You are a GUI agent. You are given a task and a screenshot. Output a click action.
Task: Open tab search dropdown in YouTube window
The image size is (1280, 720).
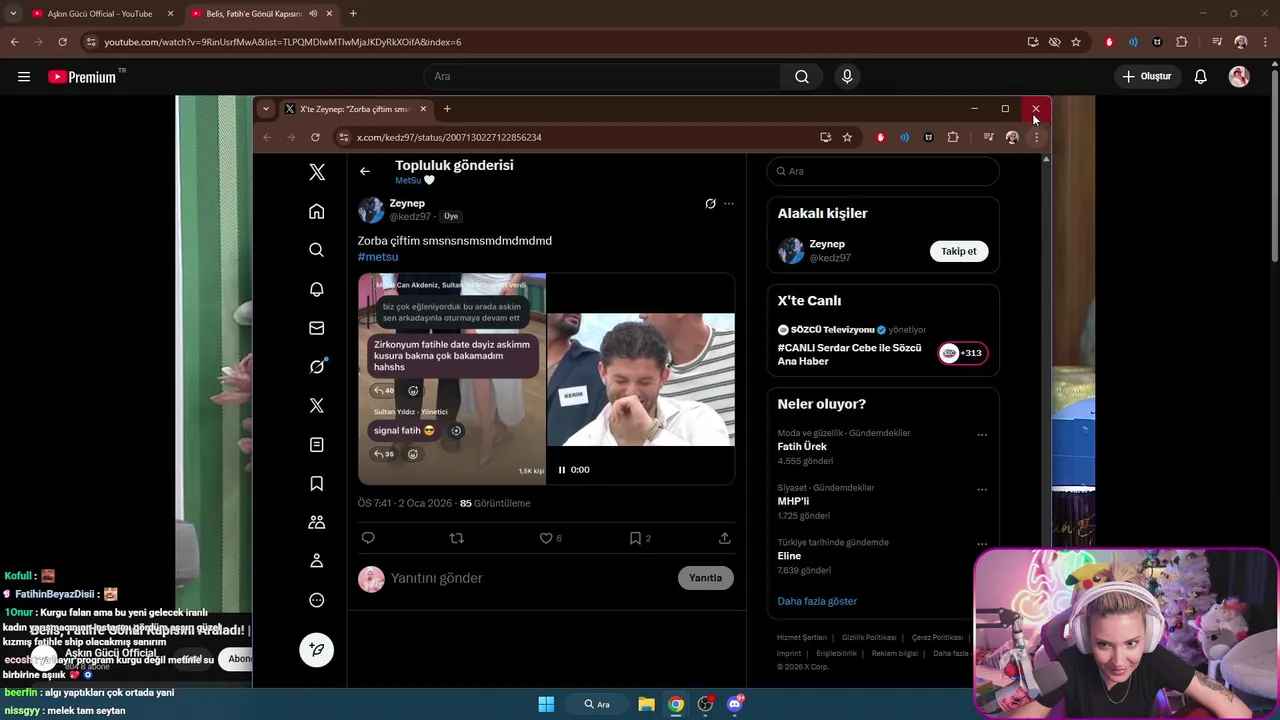coord(13,14)
